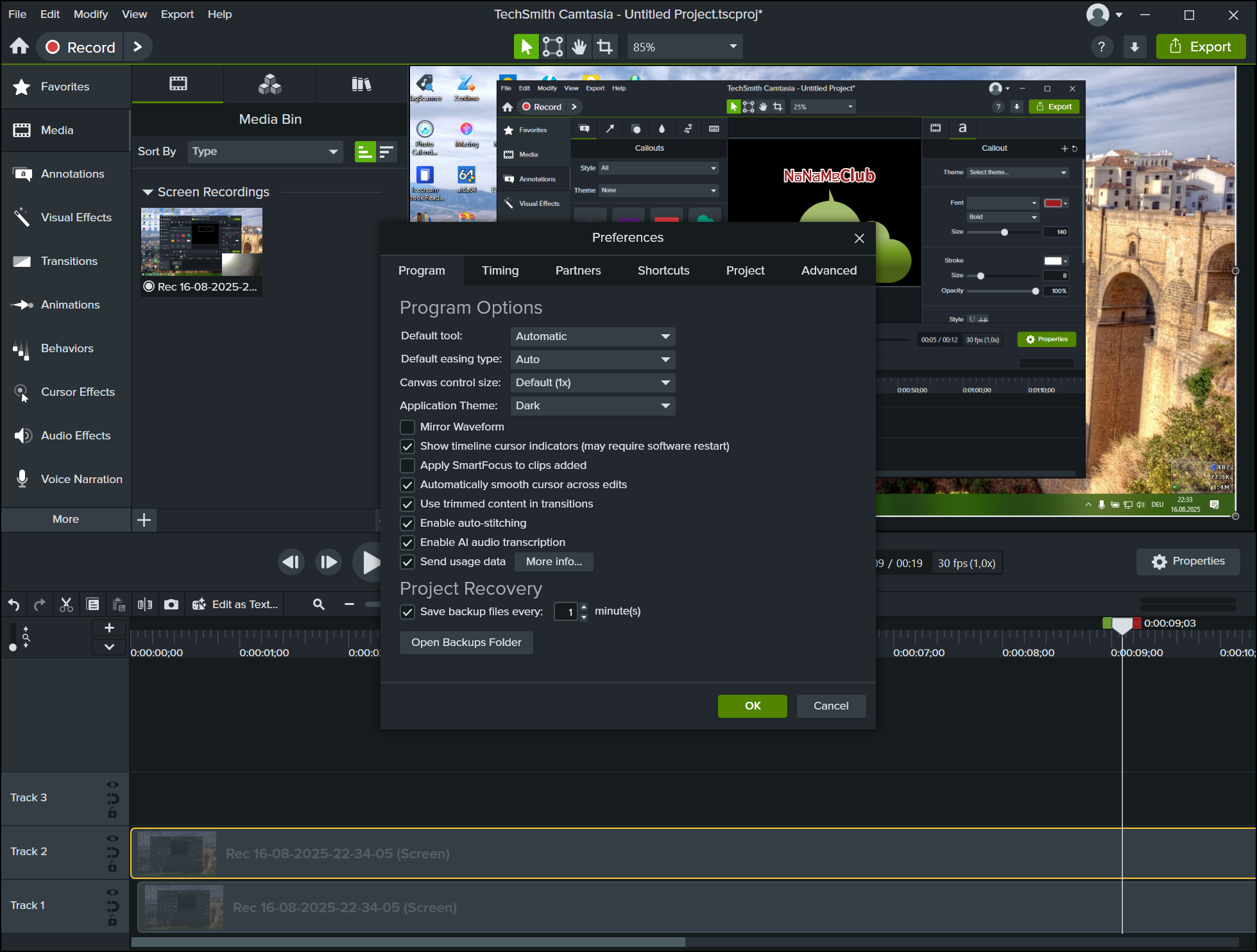Screen dimensions: 1257x952
Task: Click the Open Backups Folder button
Action: [466, 643]
